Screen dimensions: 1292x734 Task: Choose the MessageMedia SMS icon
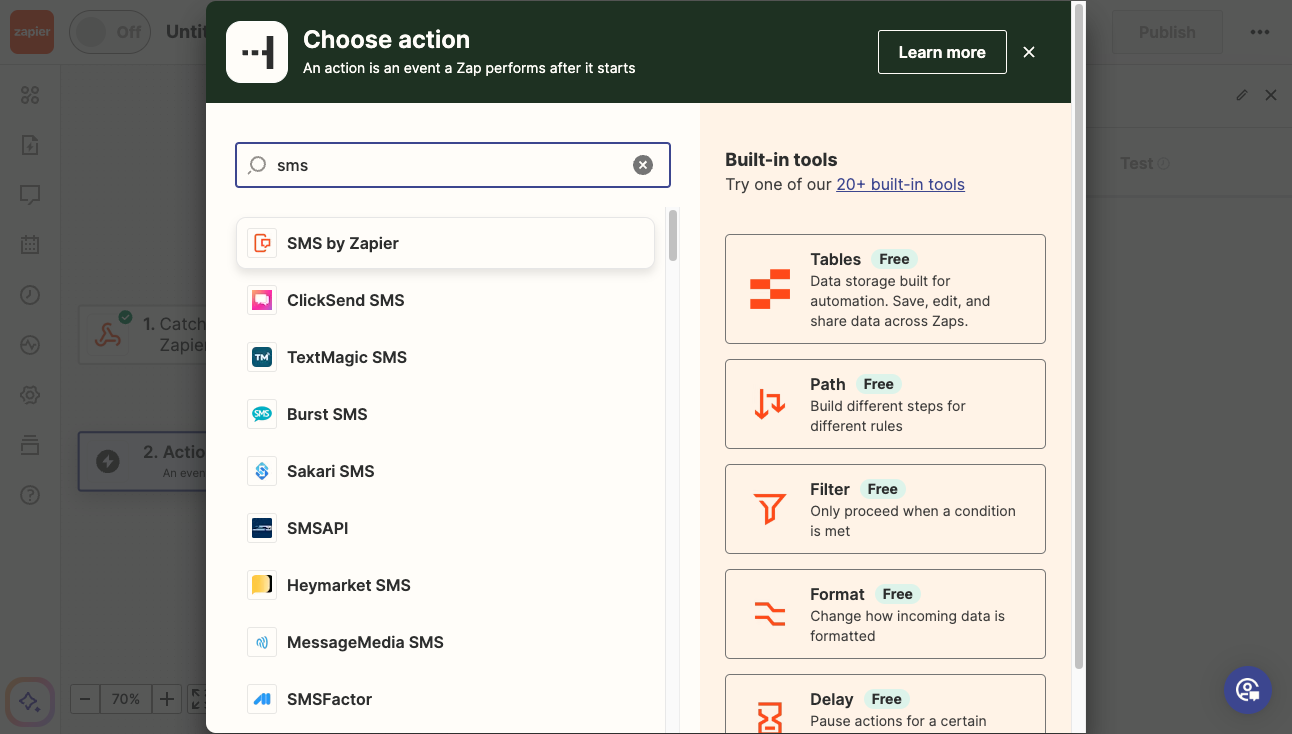(x=262, y=642)
